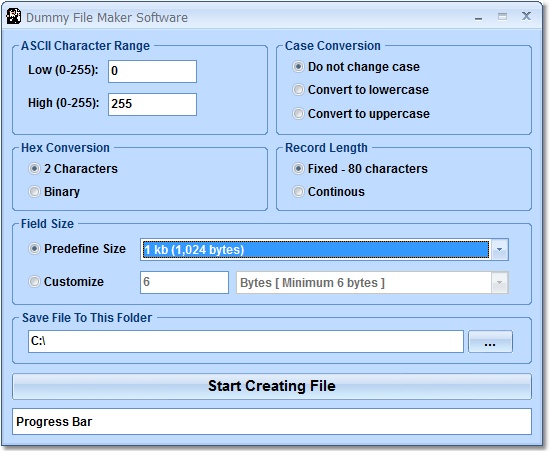Viewport: 550px width, 453px height.
Task: Browse for folder with ellipsis button
Action: pos(490,341)
